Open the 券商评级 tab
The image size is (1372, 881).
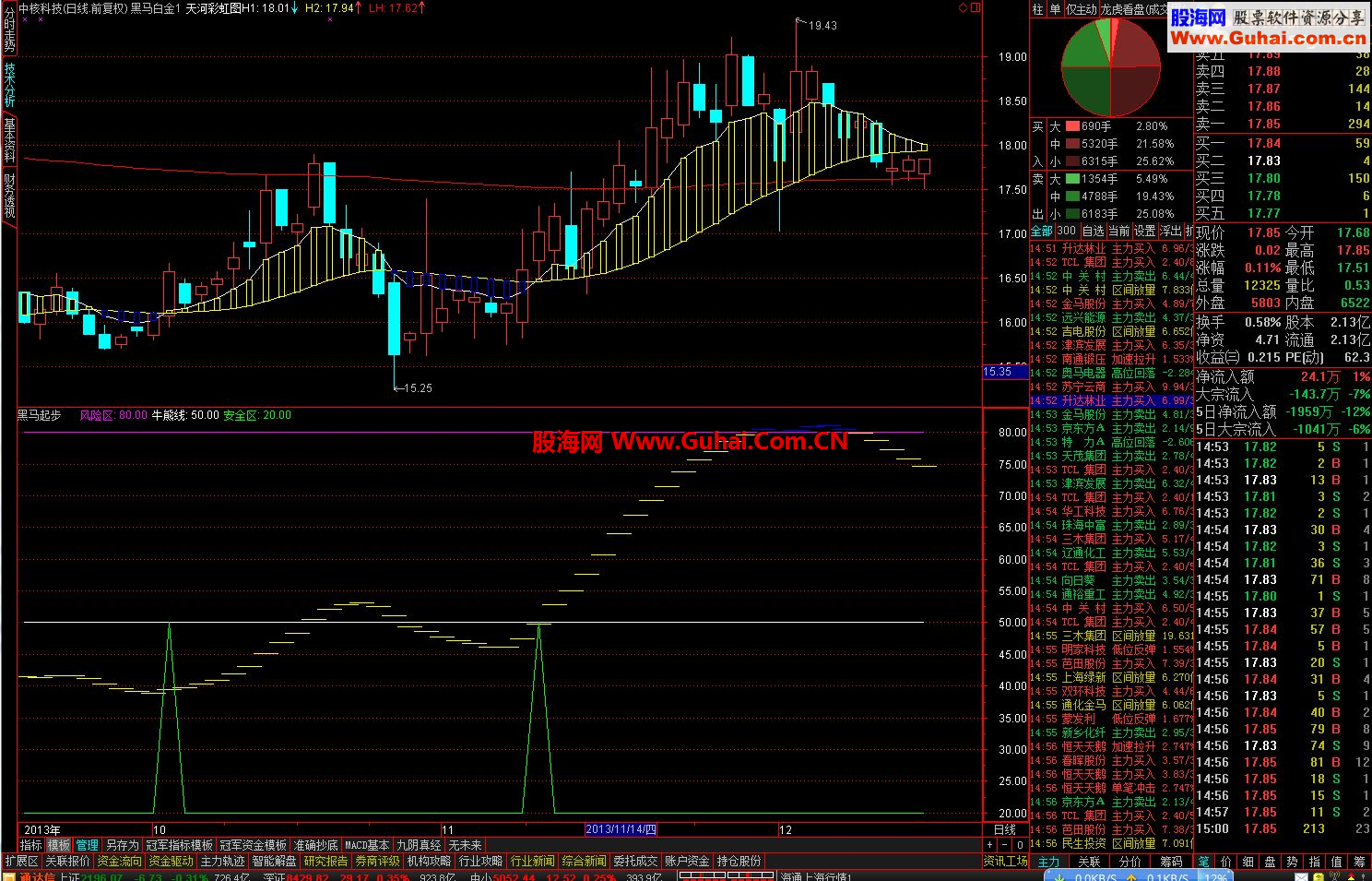tap(378, 861)
